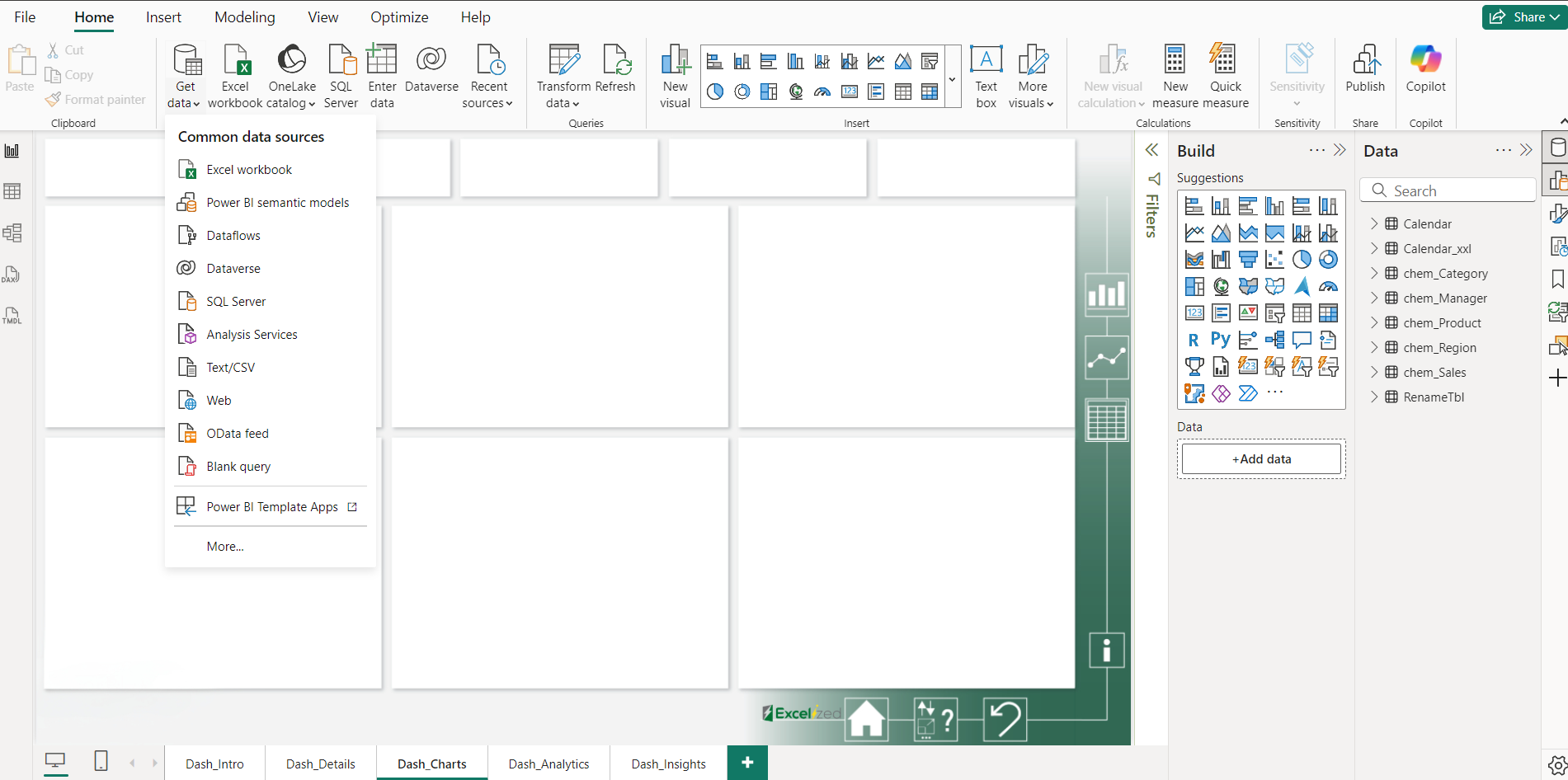Viewport: 1568px width, 780px height.
Task: Choose Analysis Services data source
Action: click(x=271, y=335)
